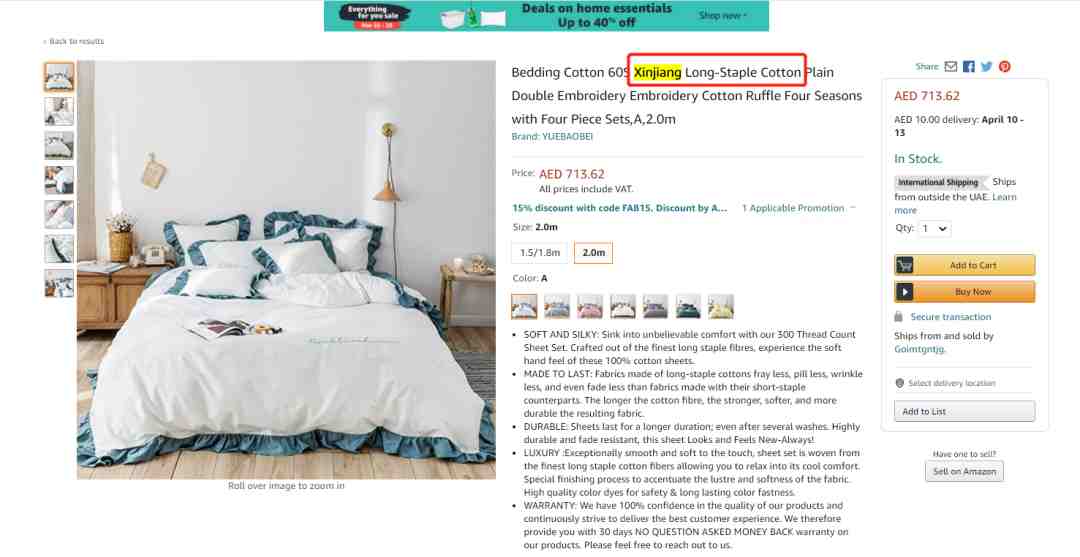
Task: Share product on Facebook
Action: (x=969, y=67)
